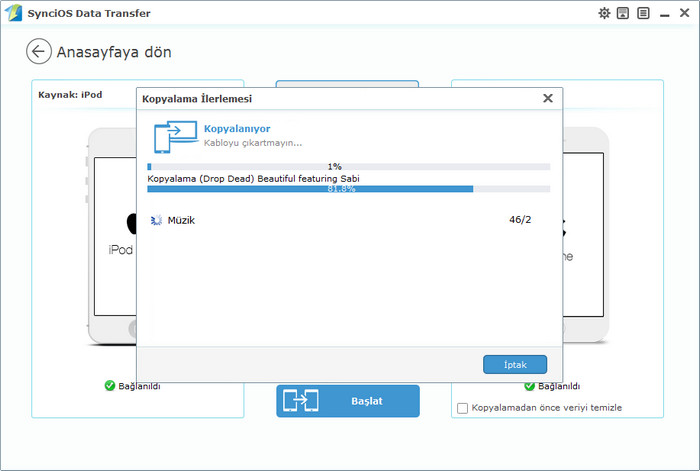The image size is (700, 471).
Task: Click the save/register icon in title bar
Action: (623, 13)
